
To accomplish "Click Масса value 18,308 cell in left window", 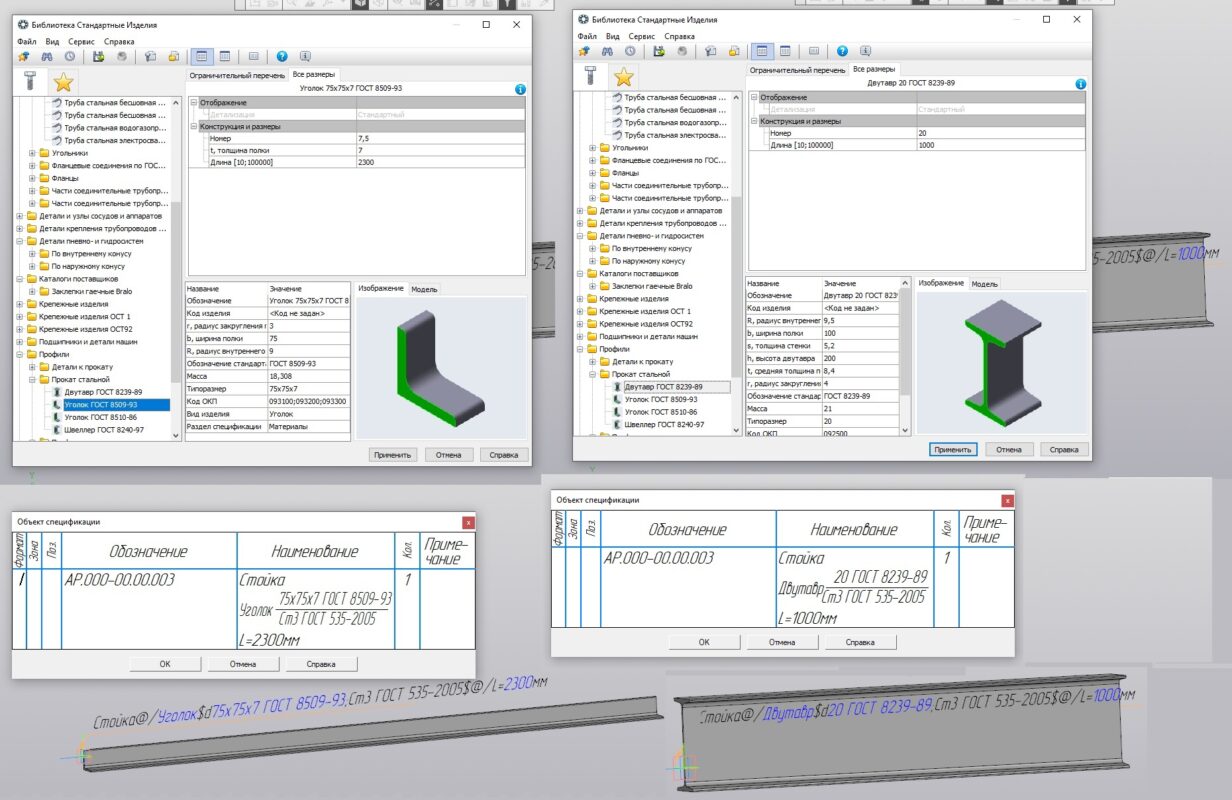I will [309, 376].
